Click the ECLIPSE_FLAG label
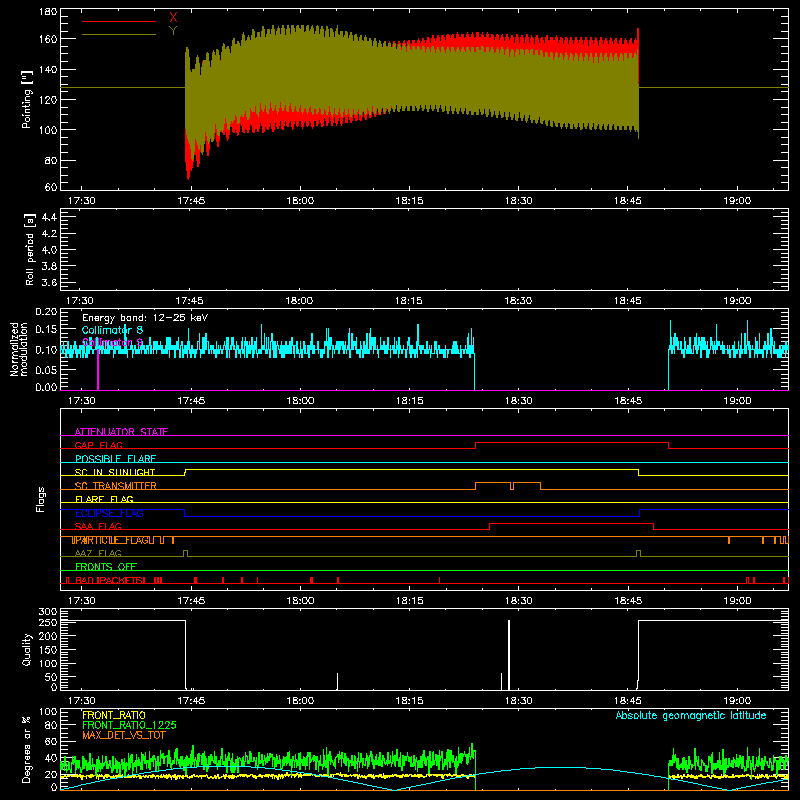 click(x=109, y=513)
